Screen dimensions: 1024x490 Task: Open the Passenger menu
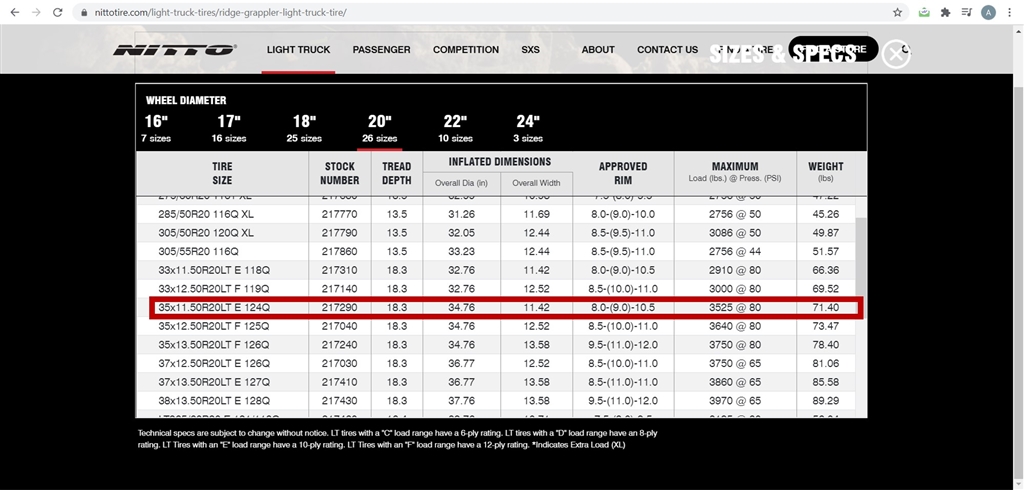coord(381,50)
